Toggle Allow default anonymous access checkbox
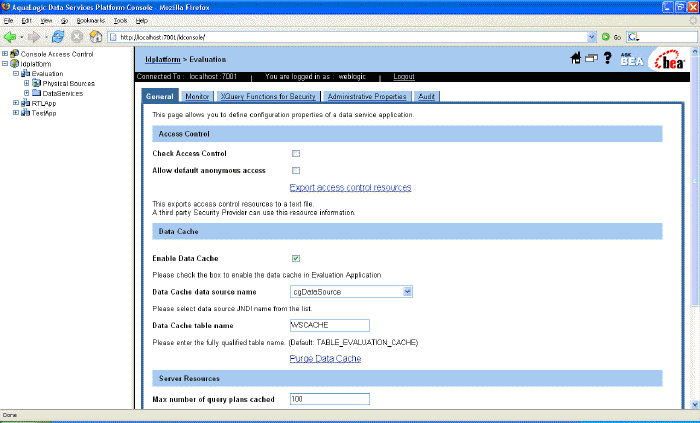 coord(296,170)
